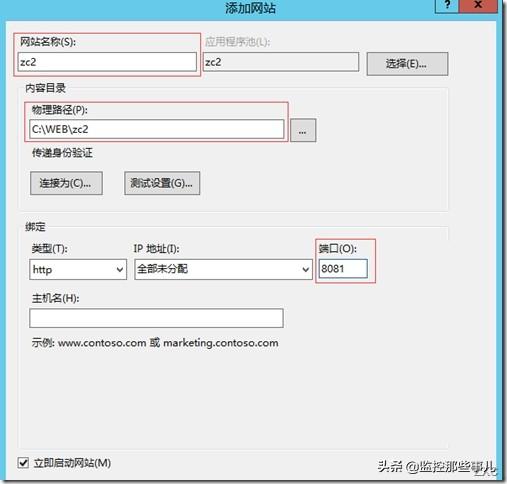The height and width of the screenshot is (484, 507).
Task: Open the 类型 http dropdown
Action: (x=78, y=269)
